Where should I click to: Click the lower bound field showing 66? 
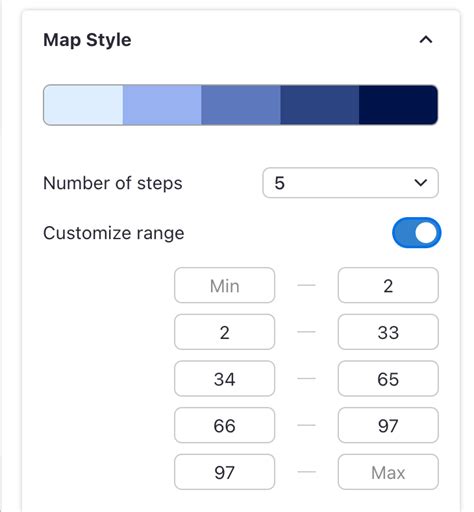pos(225,425)
